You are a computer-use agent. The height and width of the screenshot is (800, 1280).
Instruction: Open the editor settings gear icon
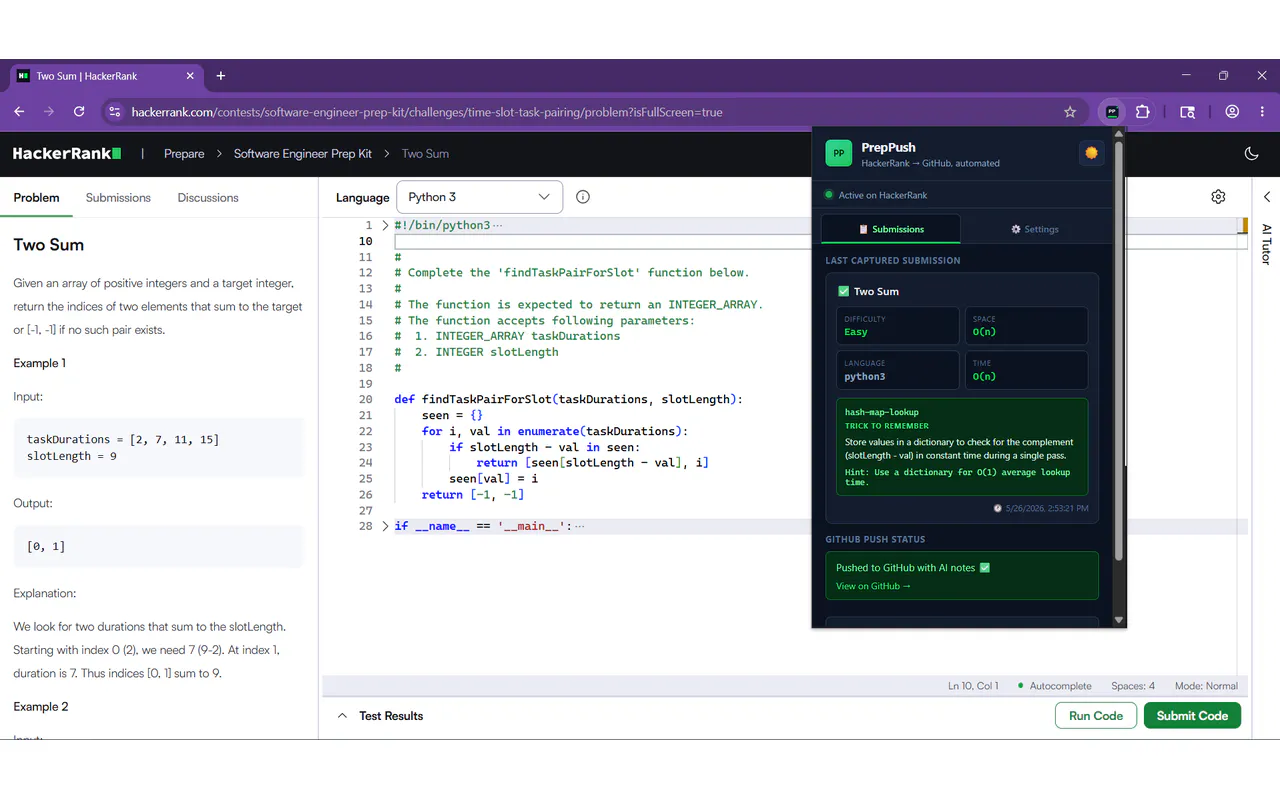pyautogui.click(x=1218, y=197)
